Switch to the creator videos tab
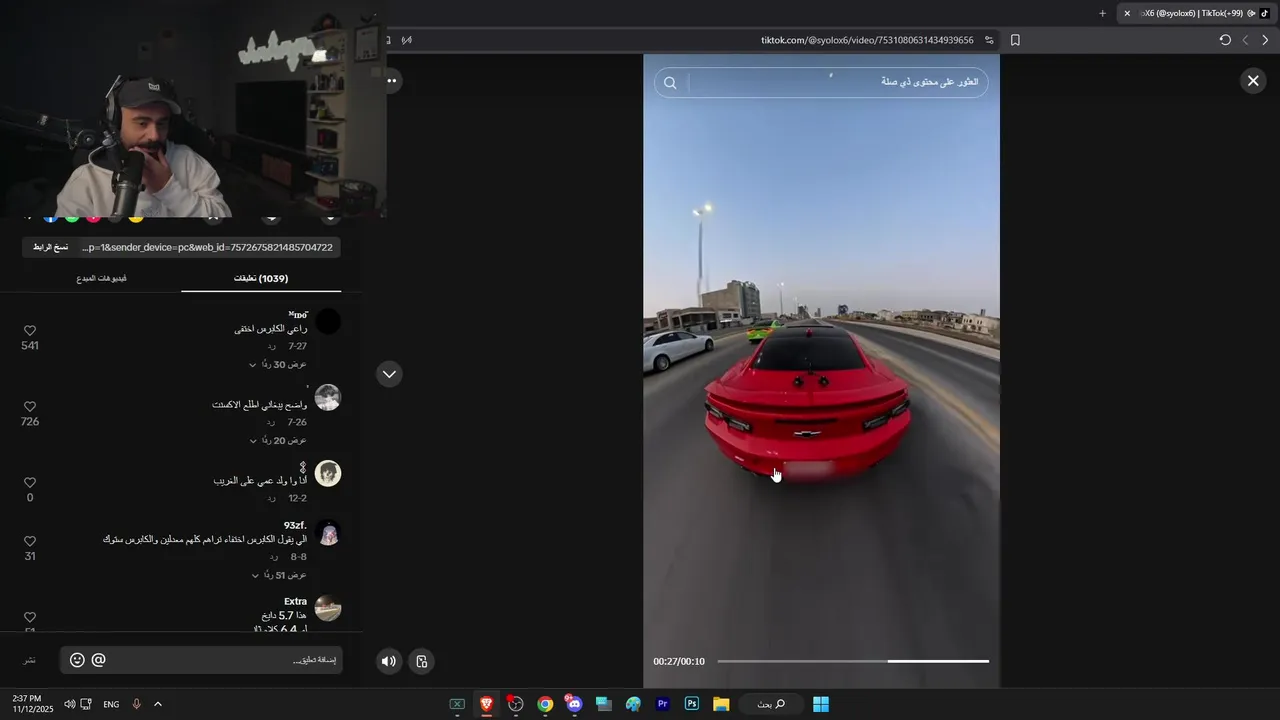This screenshot has width=1280, height=720. click(101, 278)
